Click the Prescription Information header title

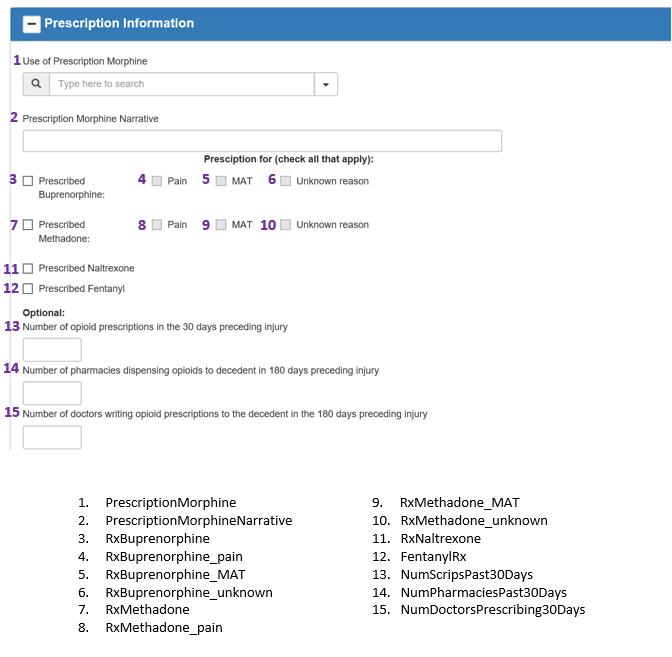(119, 23)
